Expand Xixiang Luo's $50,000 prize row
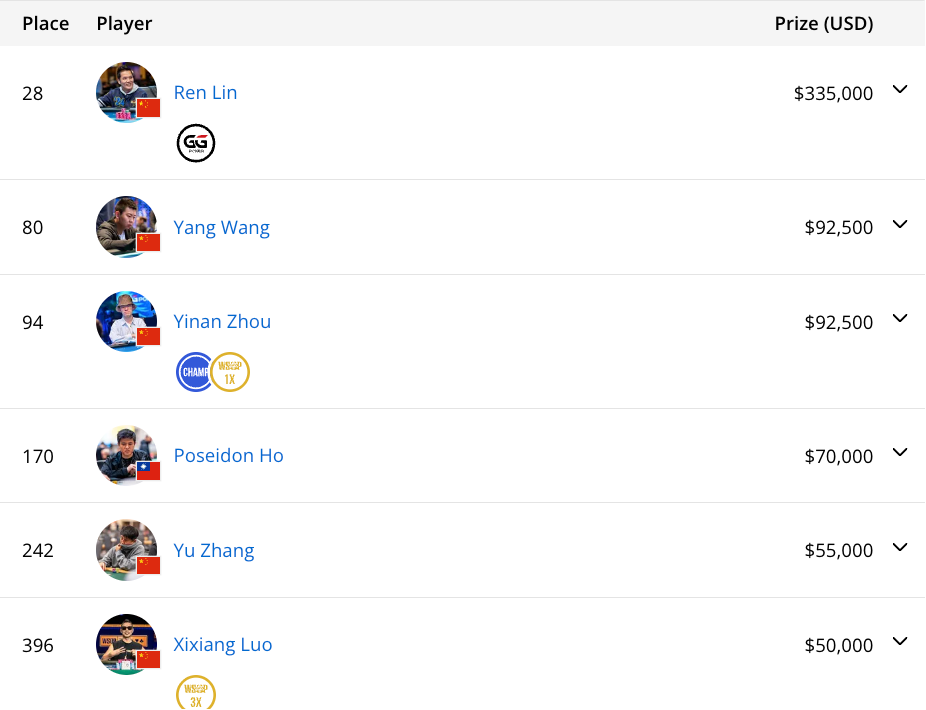Image resolution: width=926 pixels, height=710 pixels. point(900,642)
